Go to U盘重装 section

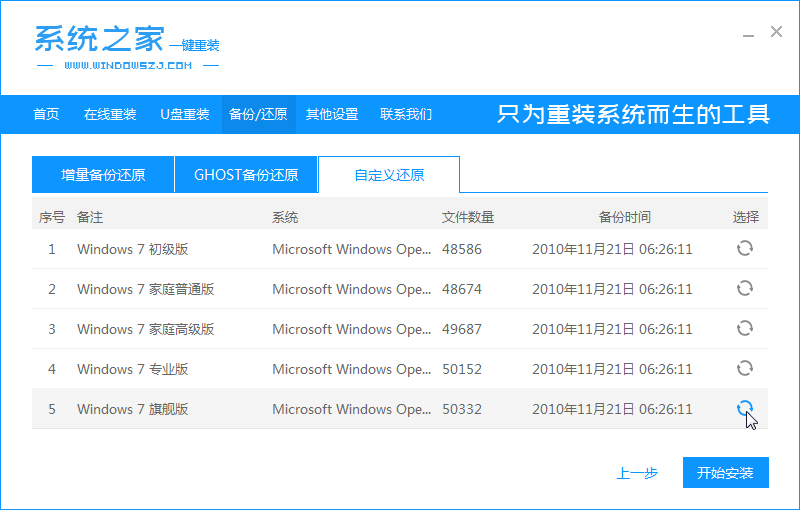click(x=185, y=114)
